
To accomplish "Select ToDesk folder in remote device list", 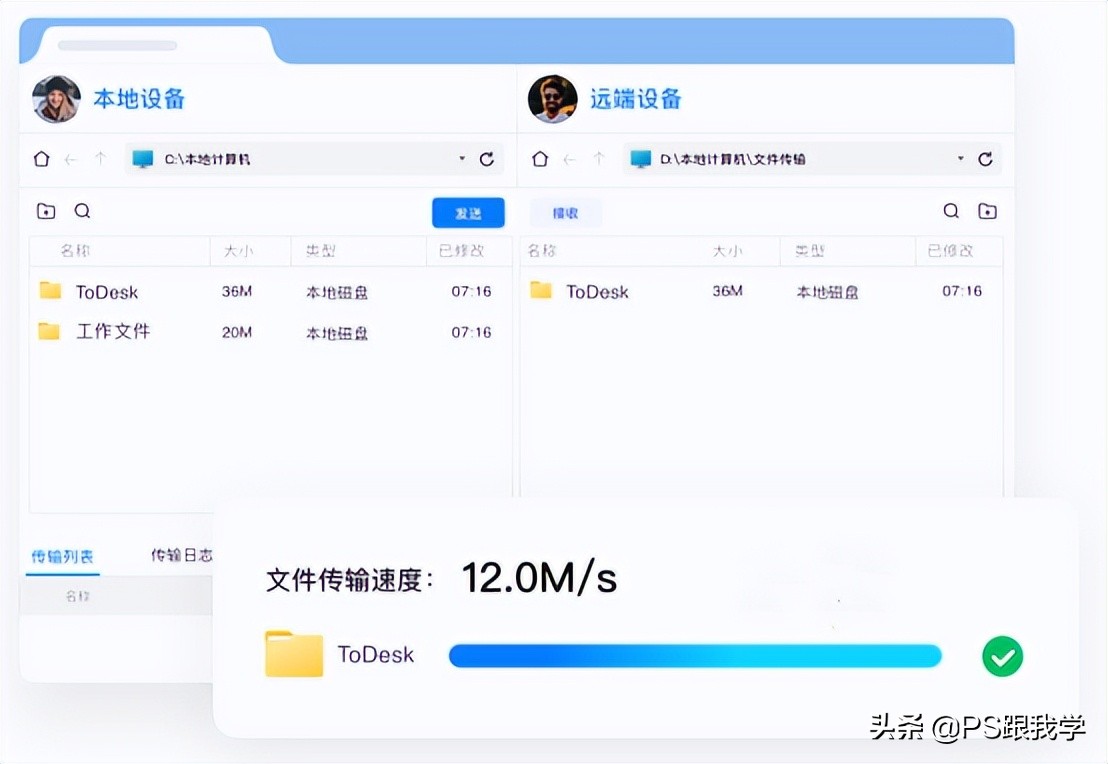I will [596, 291].
